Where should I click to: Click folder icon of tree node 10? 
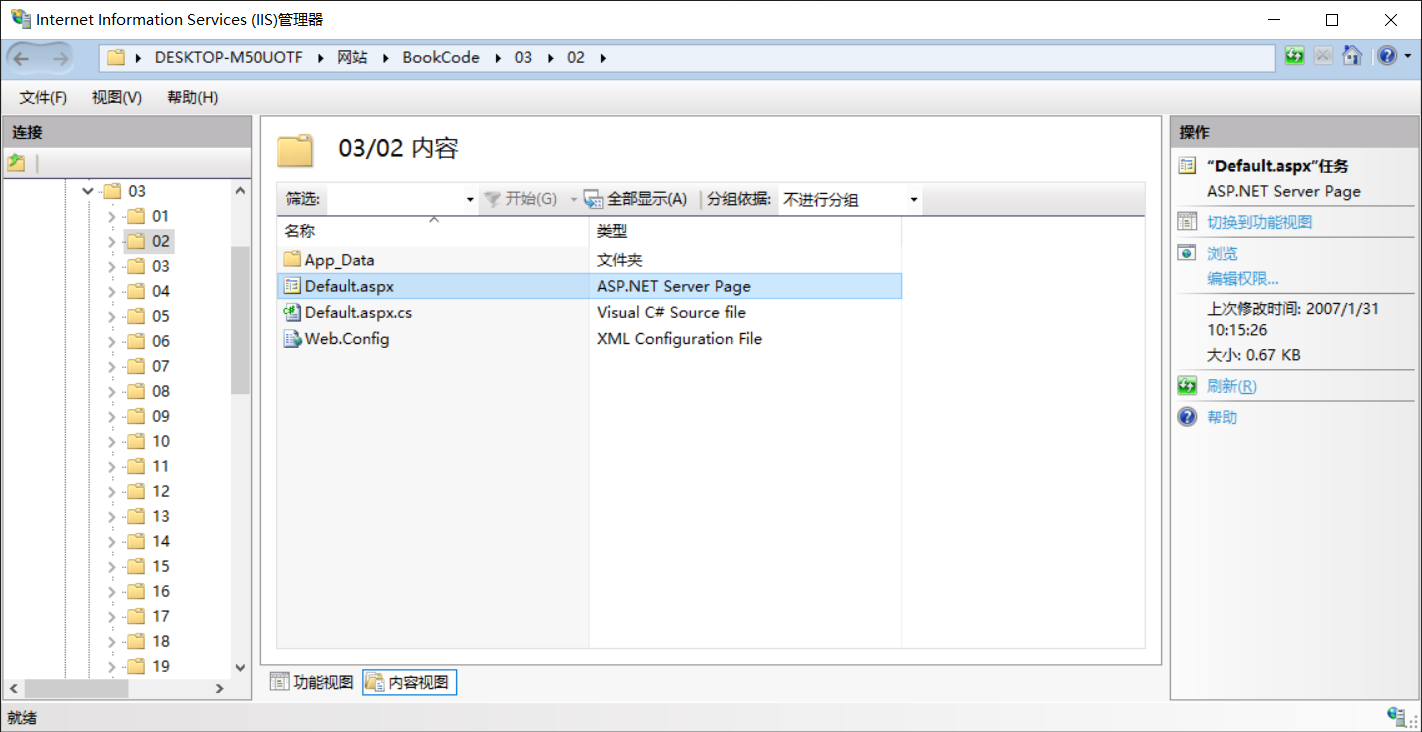point(136,441)
